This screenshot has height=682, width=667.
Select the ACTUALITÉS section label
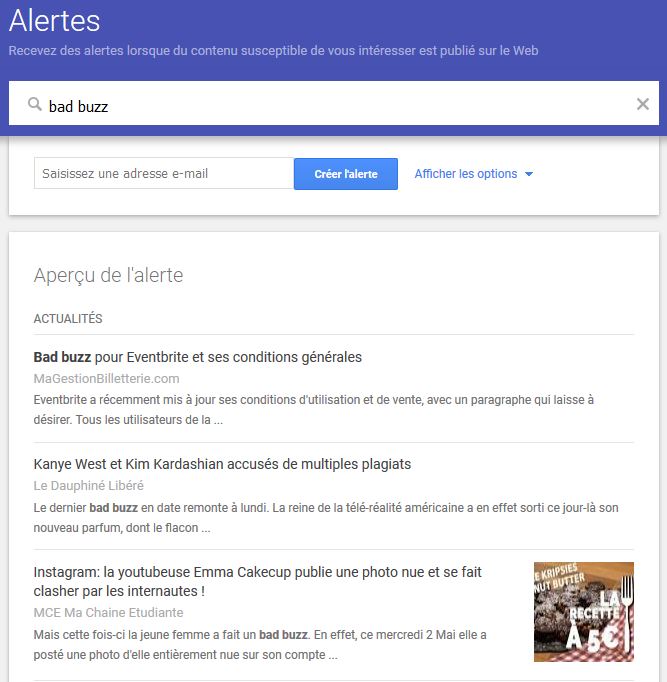click(68, 318)
